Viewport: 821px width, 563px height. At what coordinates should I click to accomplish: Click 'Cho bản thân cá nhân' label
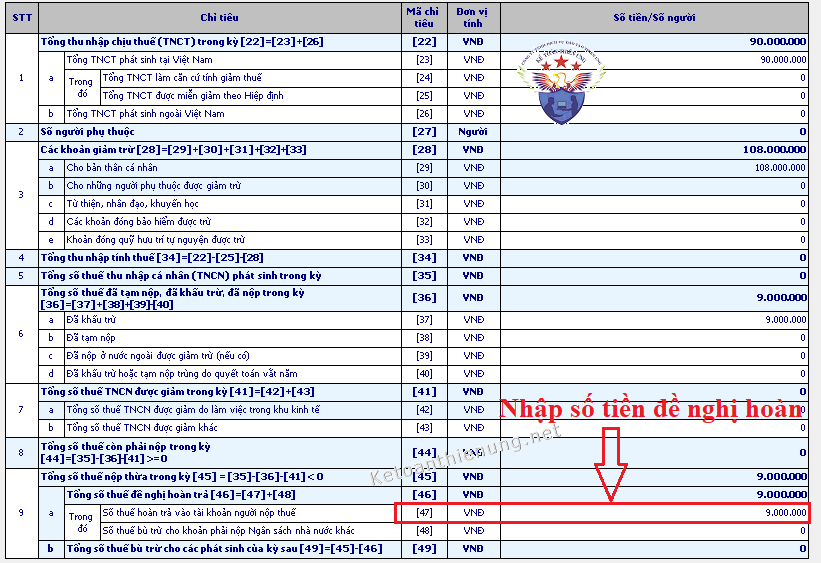[x=112, y=168]
